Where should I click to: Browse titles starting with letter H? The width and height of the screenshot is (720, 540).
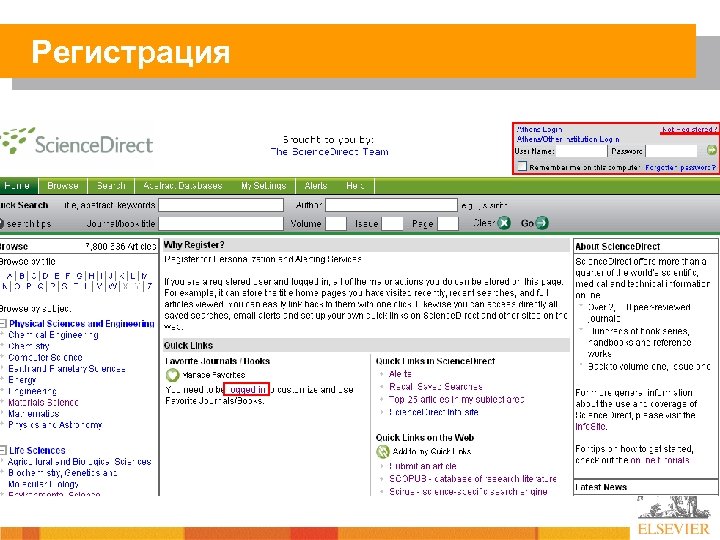pyautogui.click(x=91, y=276)
